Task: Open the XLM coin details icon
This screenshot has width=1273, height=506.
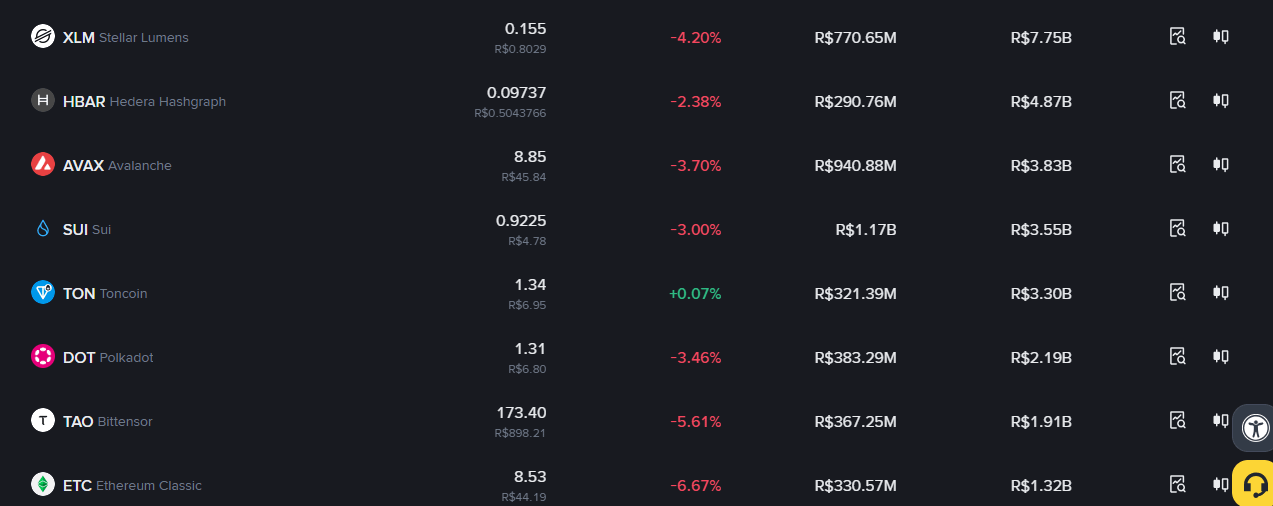Action: tap(1177, 37)
